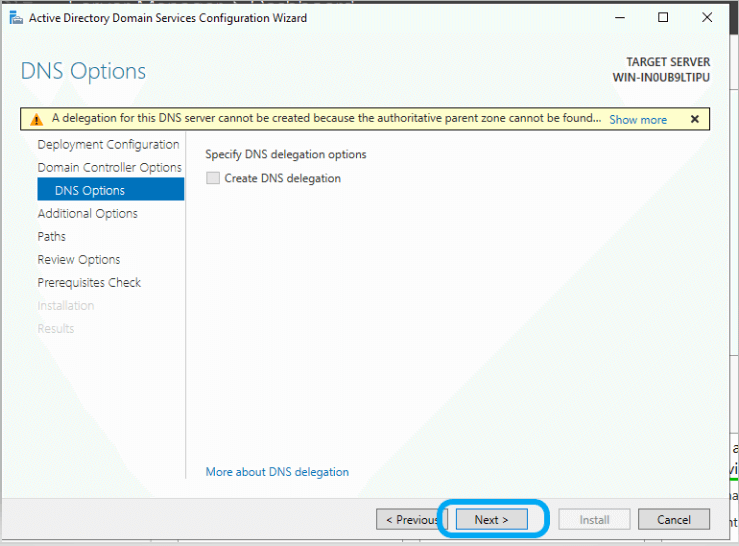Go back with the Previous button
The width and height of the screenshot is (739, 546).
click(411, 519)
